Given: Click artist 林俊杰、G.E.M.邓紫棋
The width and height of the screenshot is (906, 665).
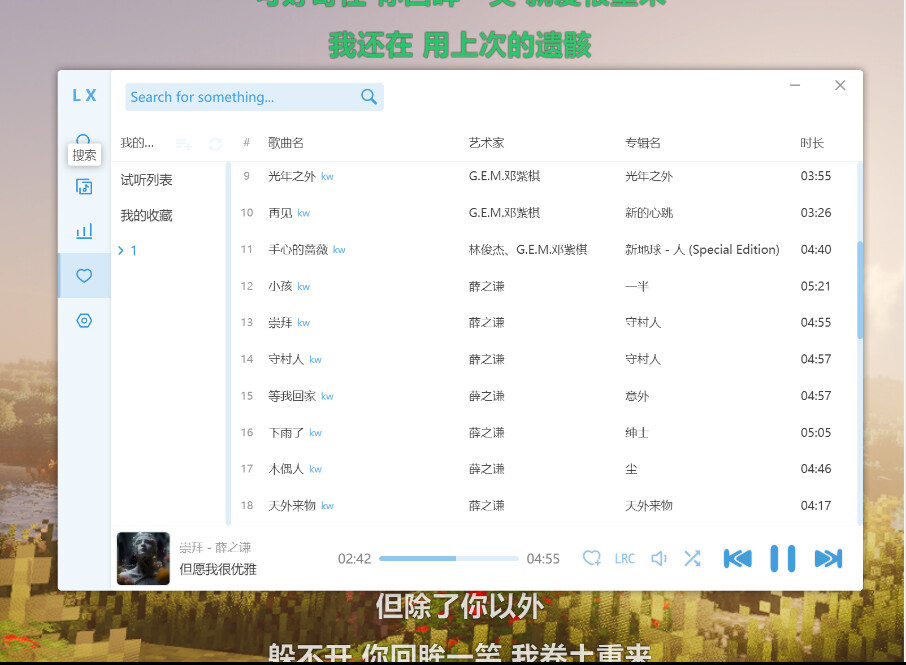Looking at the screenshot, I should click(x=528, y=250).
